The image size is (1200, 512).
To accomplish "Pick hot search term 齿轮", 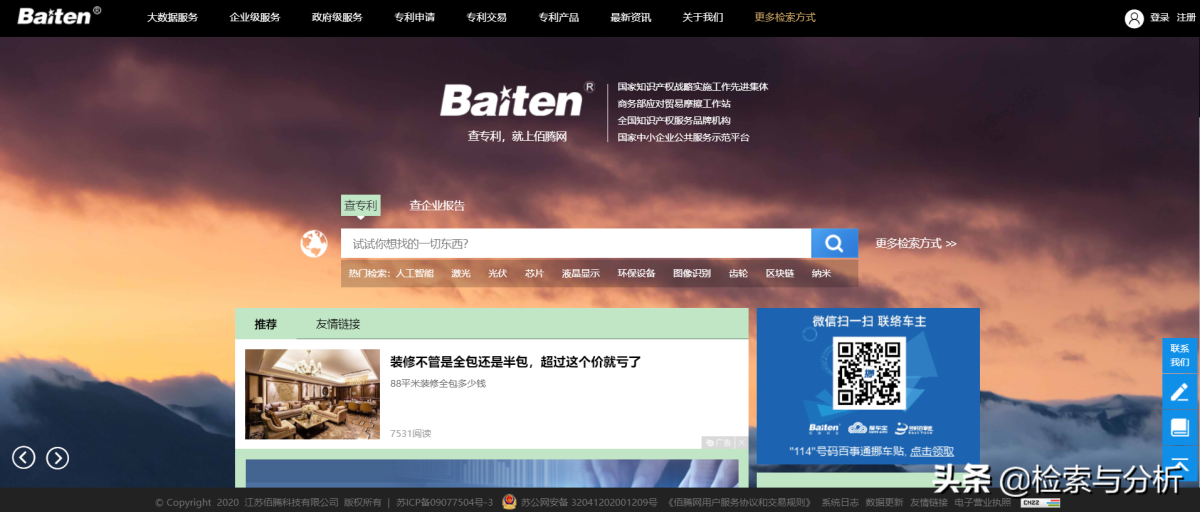I will click(x=738, y=273).
